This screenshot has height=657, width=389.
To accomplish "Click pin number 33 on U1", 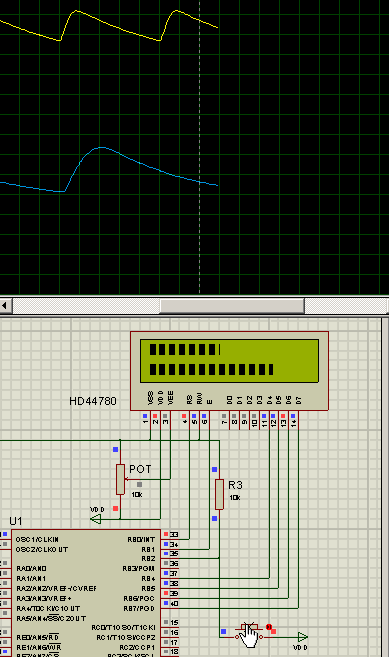I will click(174, 534).
